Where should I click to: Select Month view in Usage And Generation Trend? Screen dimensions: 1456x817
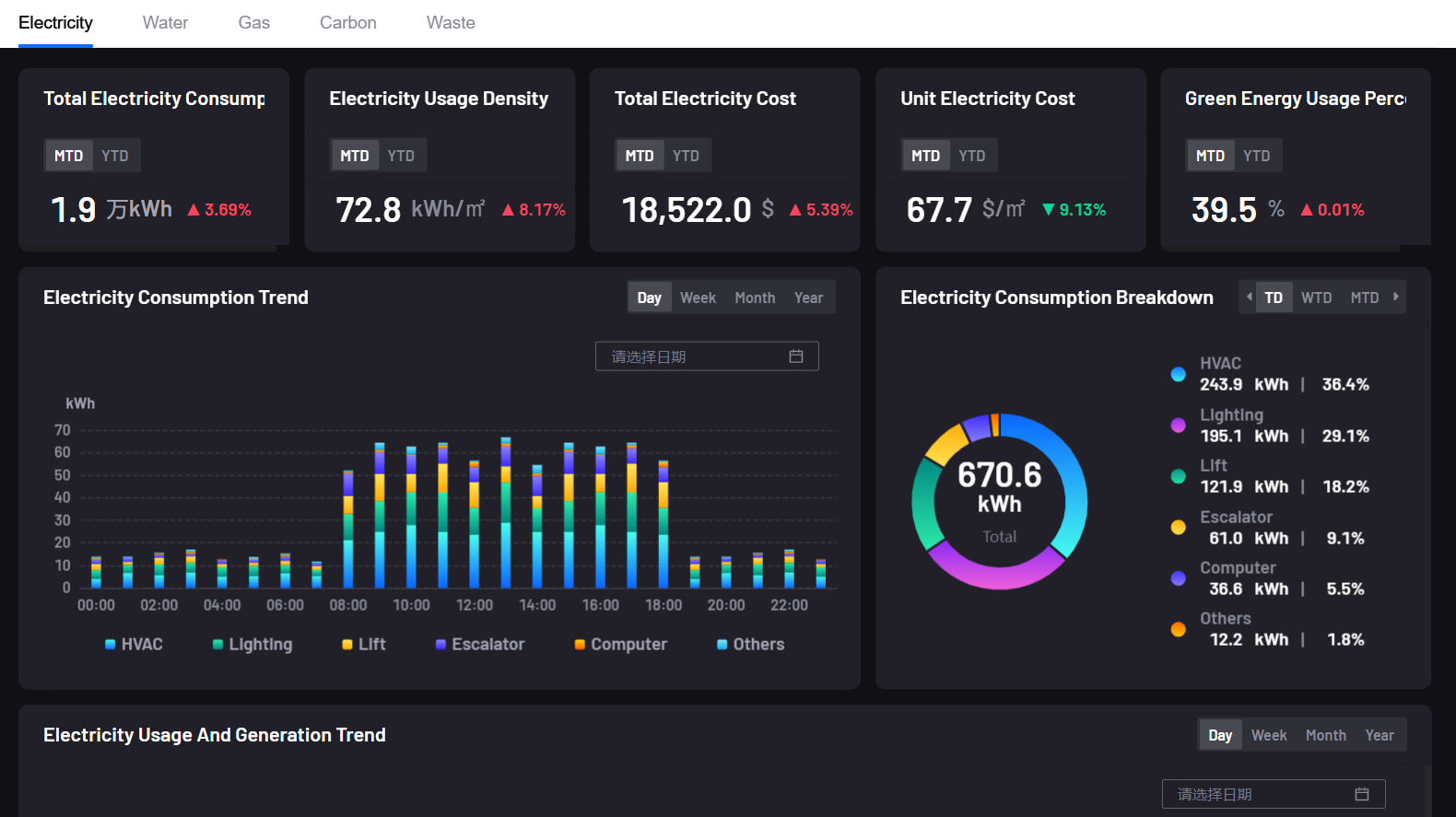[1325, 735]
